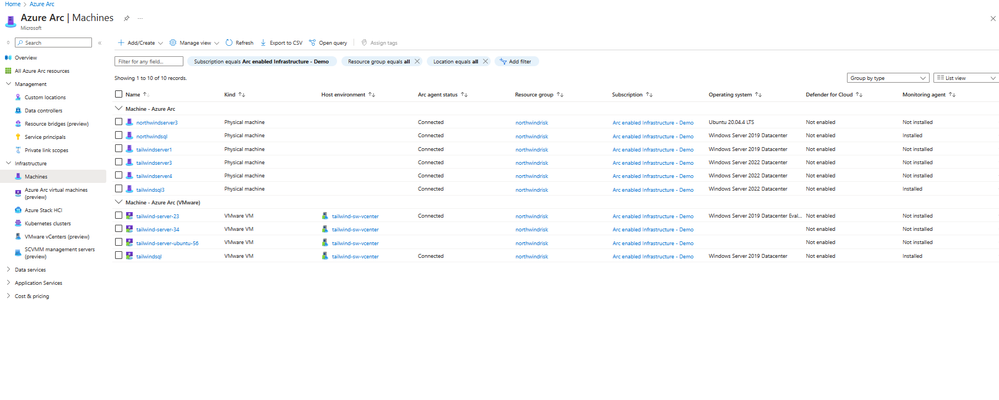Click the Export to CSV download icon
999x400 pixels.
tap(263, 43)
